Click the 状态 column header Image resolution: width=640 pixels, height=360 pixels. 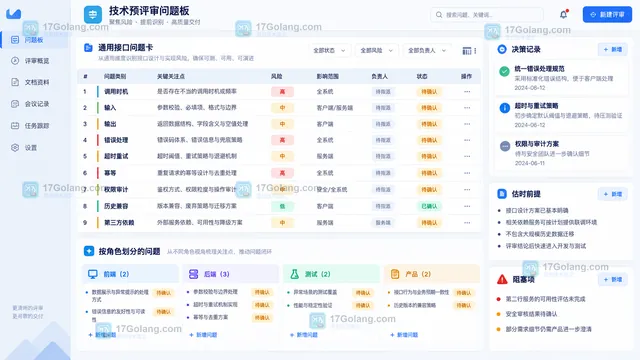pos(422,76)
